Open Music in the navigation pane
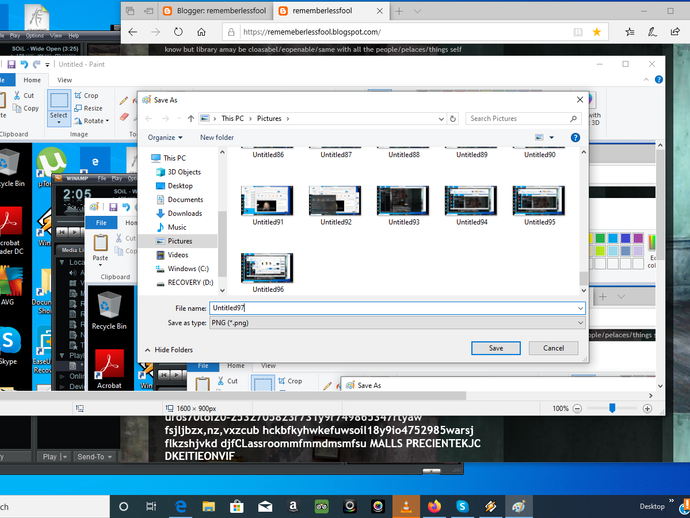The height and width of the screenshot is (518, 690). click(177, 227)
